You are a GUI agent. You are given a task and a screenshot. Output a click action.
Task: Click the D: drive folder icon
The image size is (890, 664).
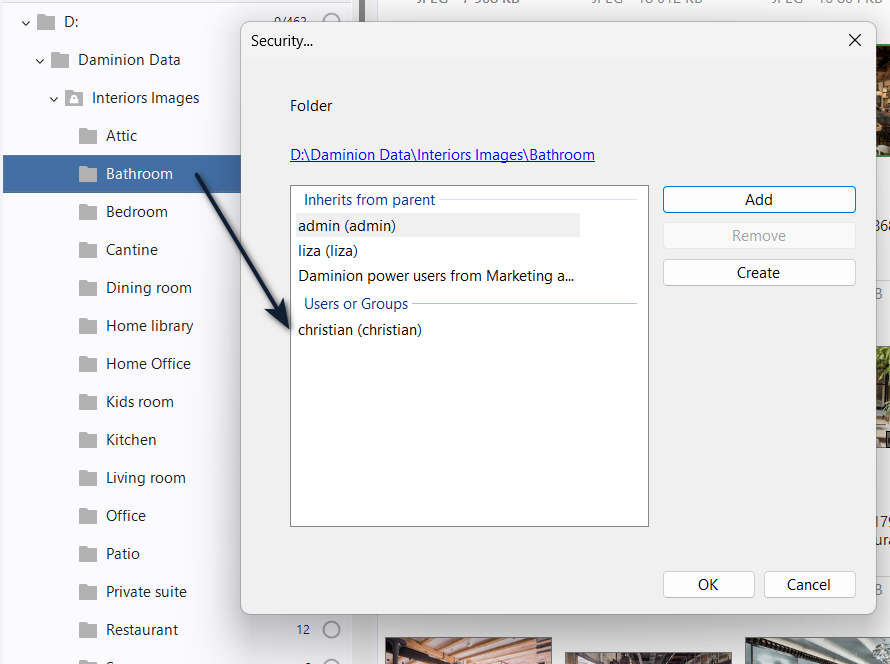pyautogui.click(x=46, y=22)
